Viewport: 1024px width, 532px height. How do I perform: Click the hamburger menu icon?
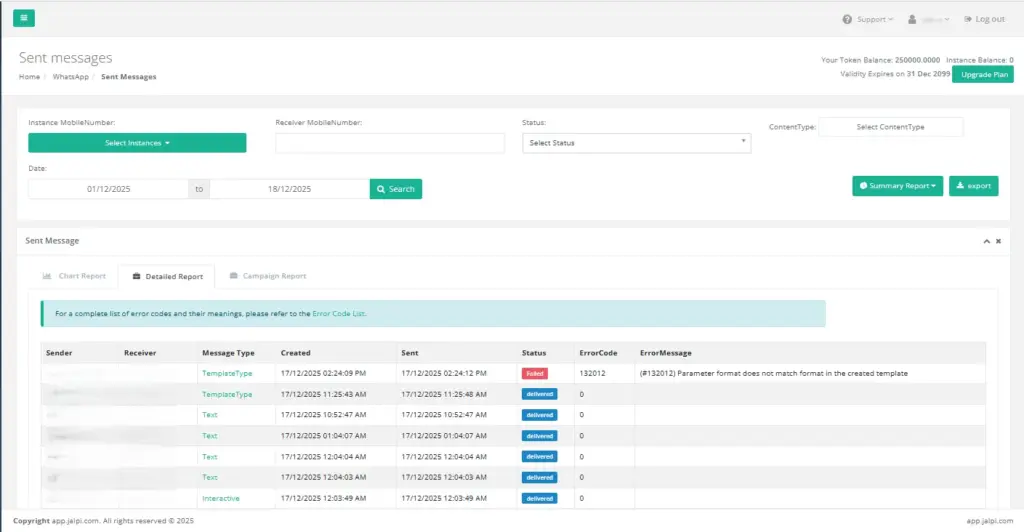click(24, 18)
